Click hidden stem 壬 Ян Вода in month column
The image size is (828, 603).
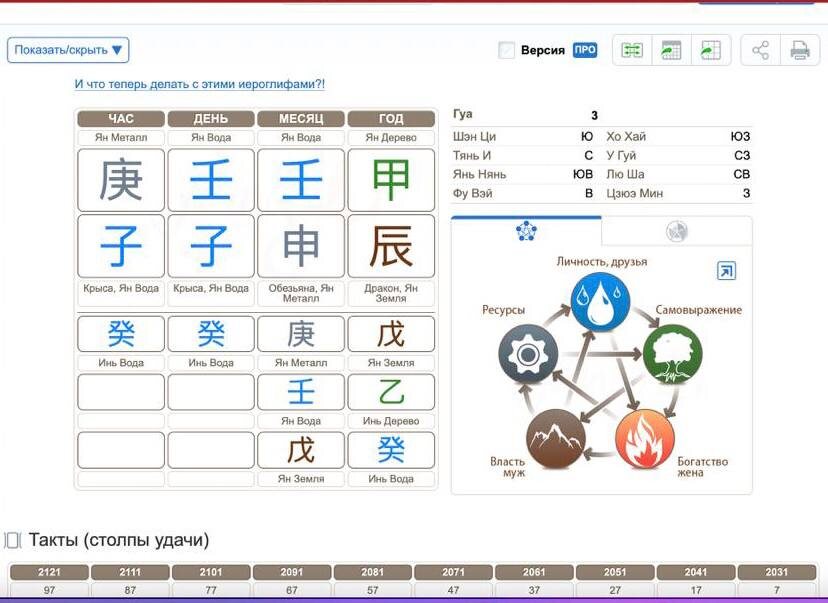301,392
